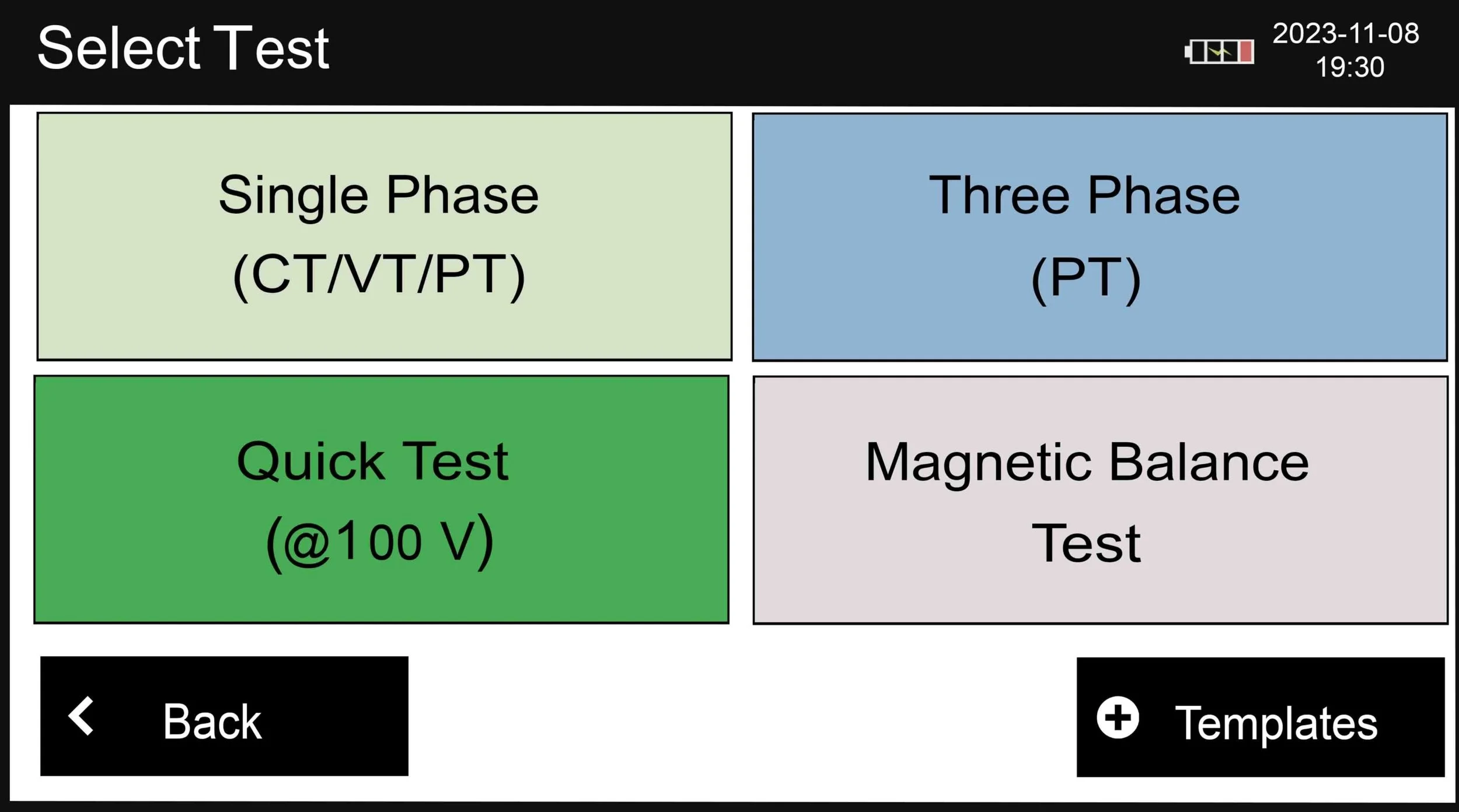Click the word Templates in black button
1459x812 pixels.
(1276, 724)
